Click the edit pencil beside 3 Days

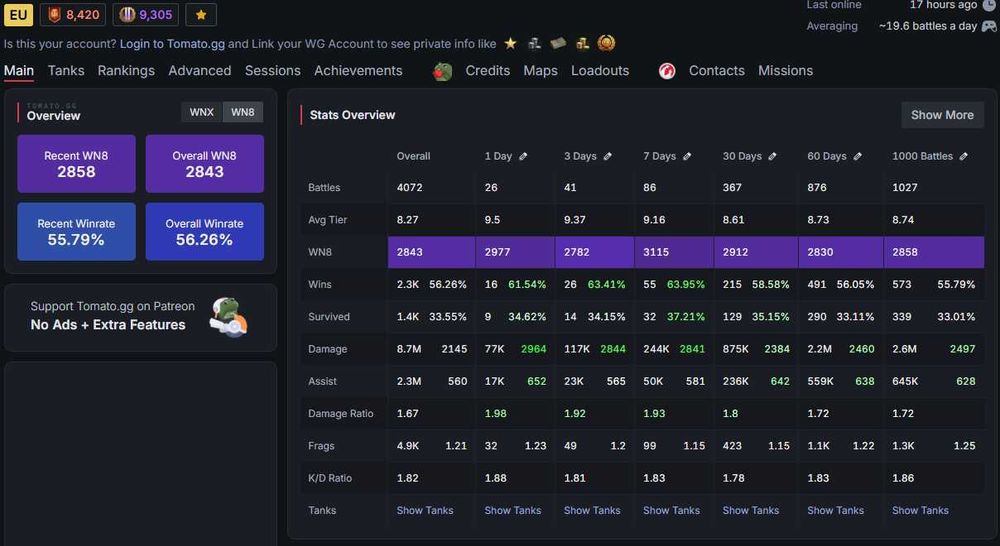[x=608, y=156]
